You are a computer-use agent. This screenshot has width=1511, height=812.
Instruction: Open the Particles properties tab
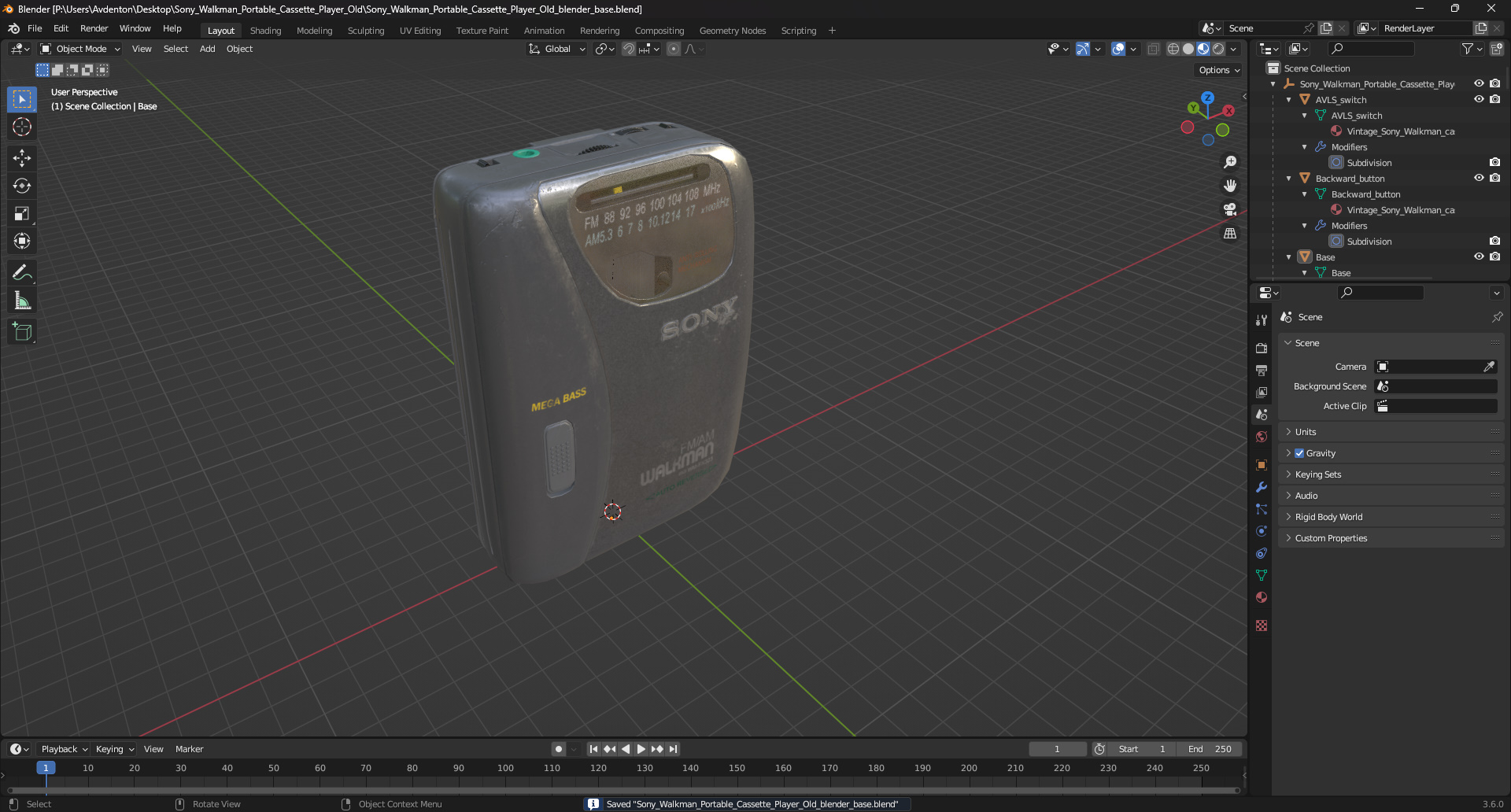point(1262,509)
